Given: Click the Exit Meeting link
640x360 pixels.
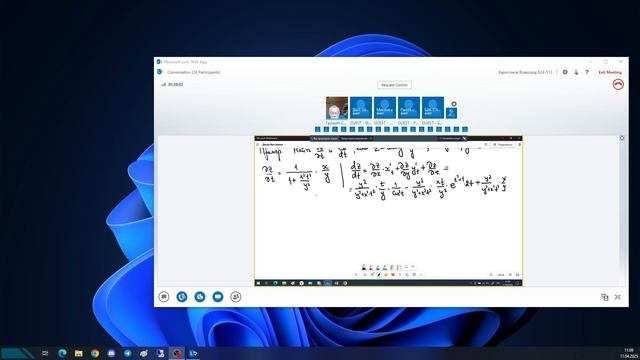Looking at the screenshot, I should [x=610, y=72].
